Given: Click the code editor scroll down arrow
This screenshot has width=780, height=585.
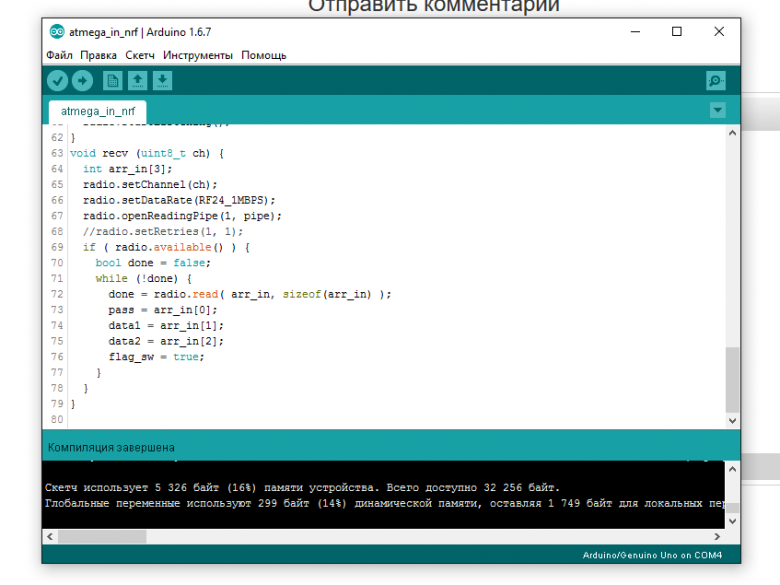Looking at the screenshot, I should (x=732, y=421).
